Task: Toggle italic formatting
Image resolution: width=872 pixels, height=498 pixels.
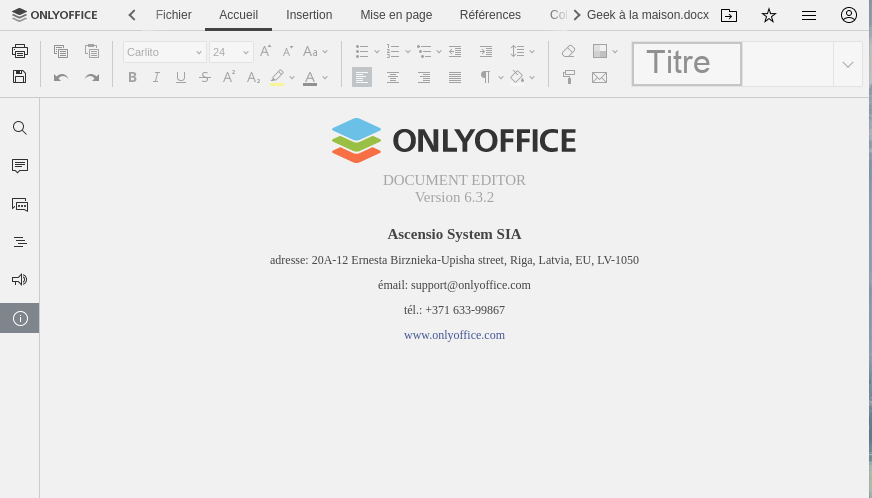Action: coord(156,77)
